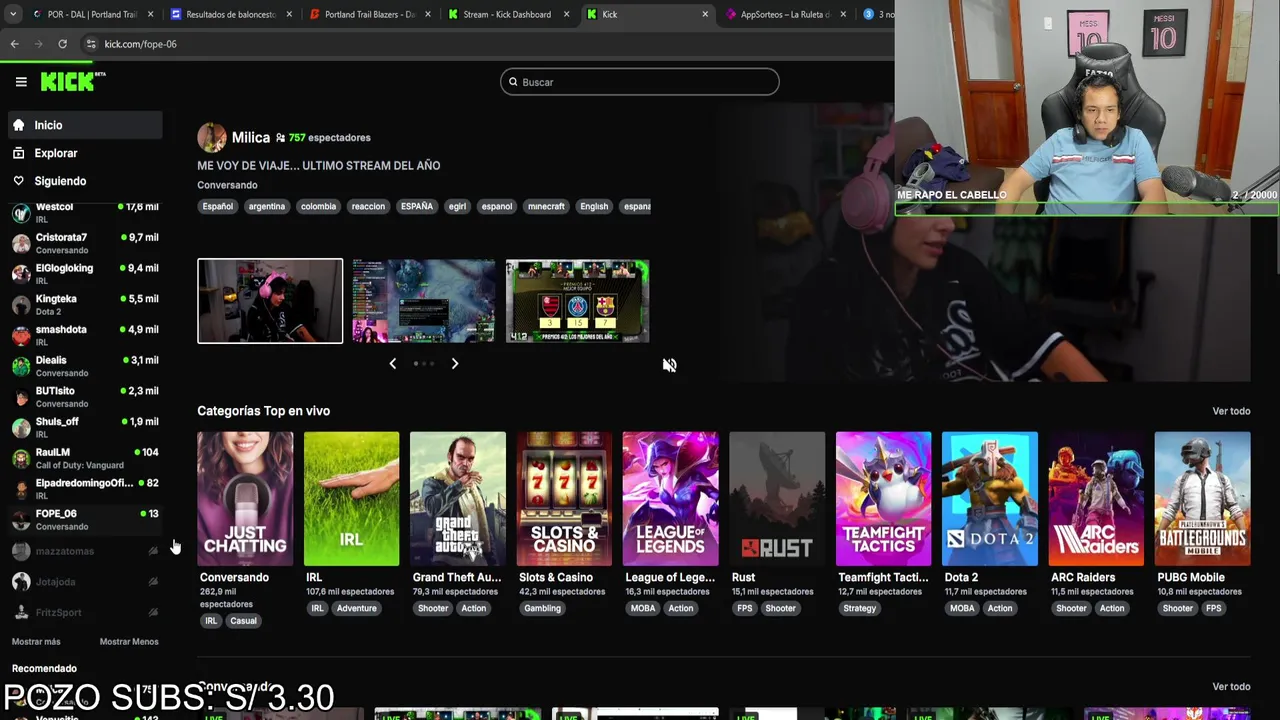Click the Casual tag under Conversando
Image resolution: width=1280 pixels, height=720 pixels.
point(243,621)
